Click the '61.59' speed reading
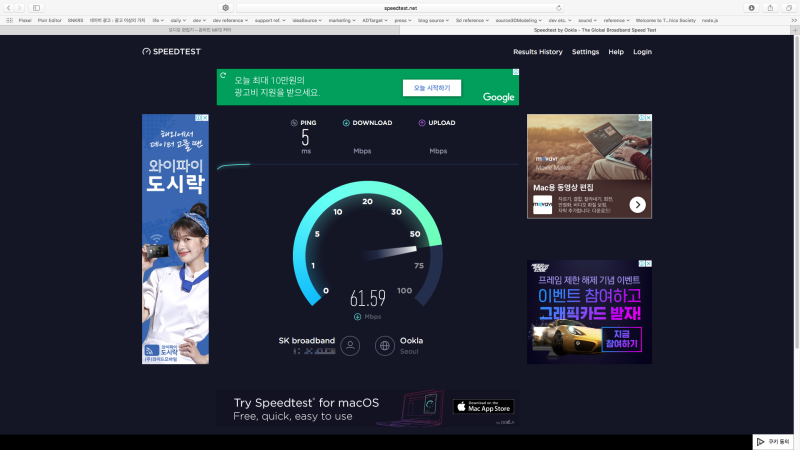Viewport: 800px width, 450px height. pyautogui.click(x=368, y=298)
